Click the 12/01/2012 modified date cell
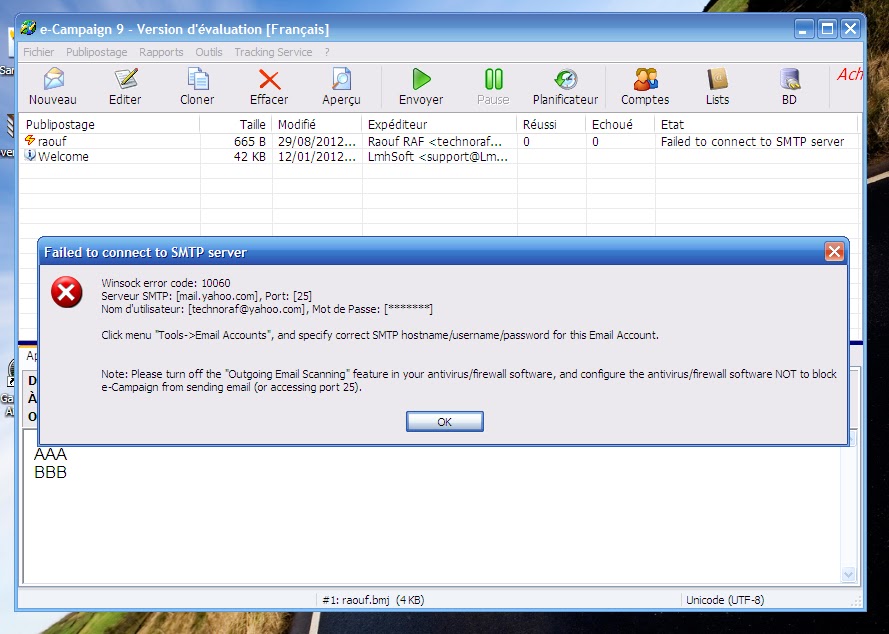The height and width of the screenshot is (634, 889). (317, 157)
